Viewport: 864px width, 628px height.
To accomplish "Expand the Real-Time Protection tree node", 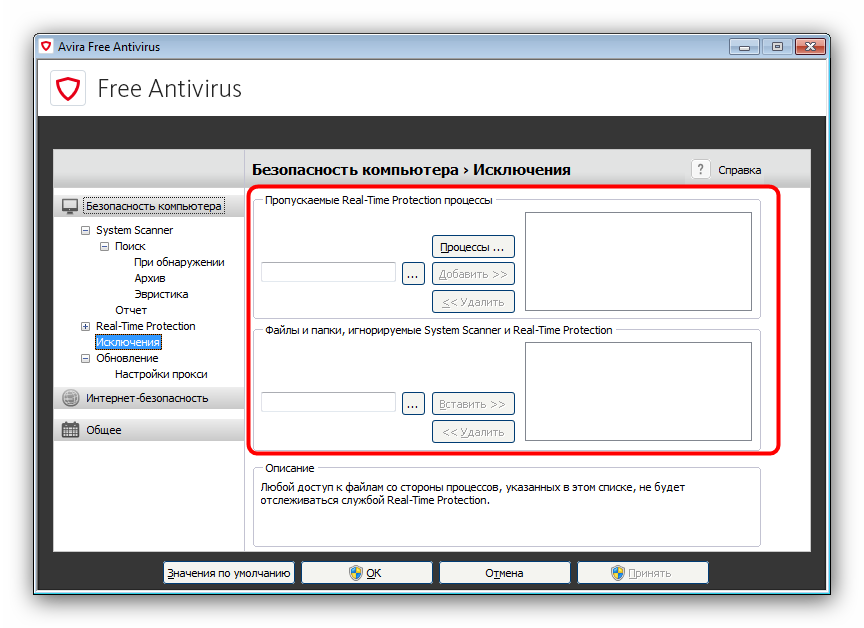I will [x=85, y=326].
